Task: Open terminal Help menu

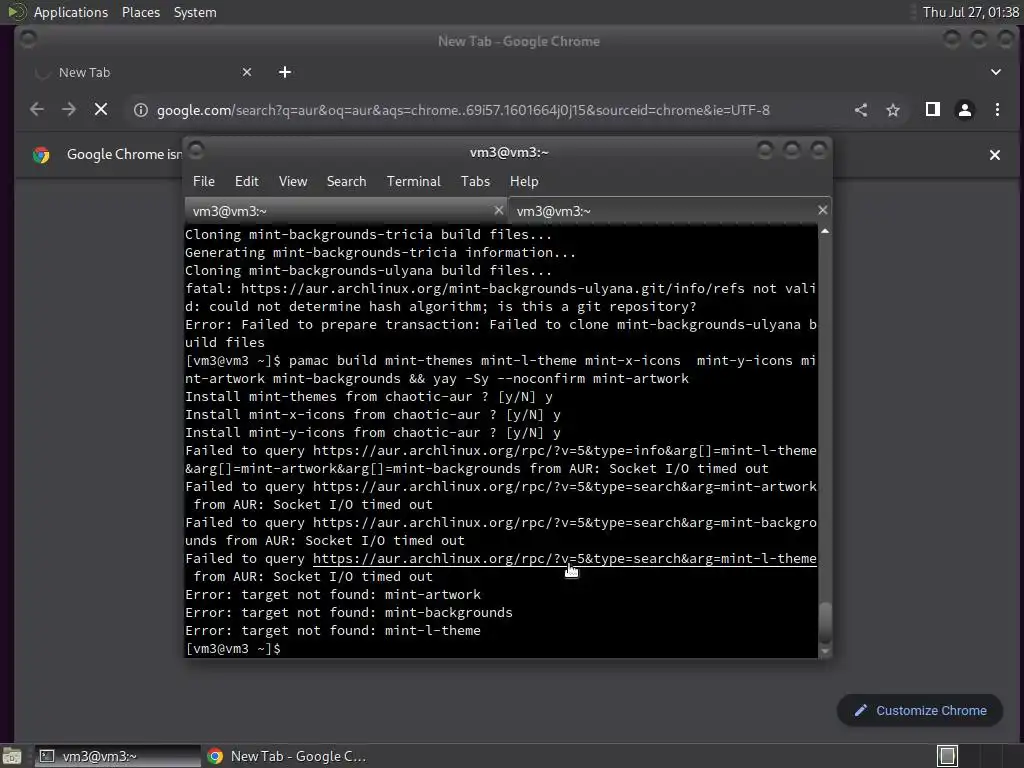Action: pos(524,182)
